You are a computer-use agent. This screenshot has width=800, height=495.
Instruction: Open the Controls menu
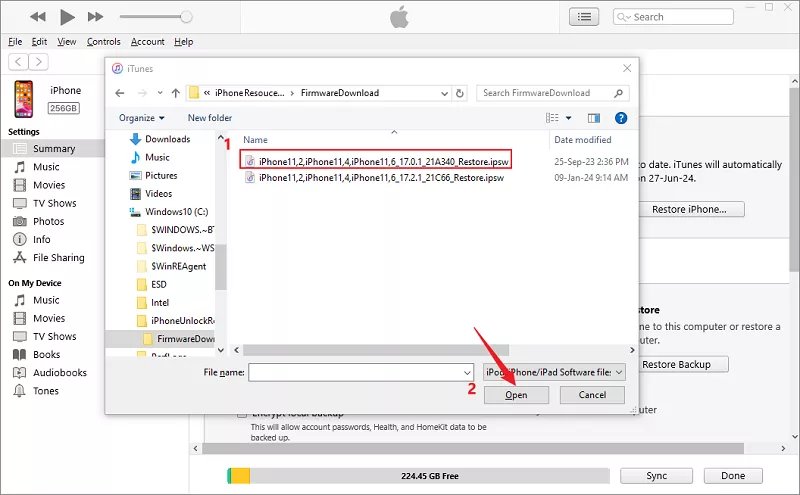click(x=104, y=42)
